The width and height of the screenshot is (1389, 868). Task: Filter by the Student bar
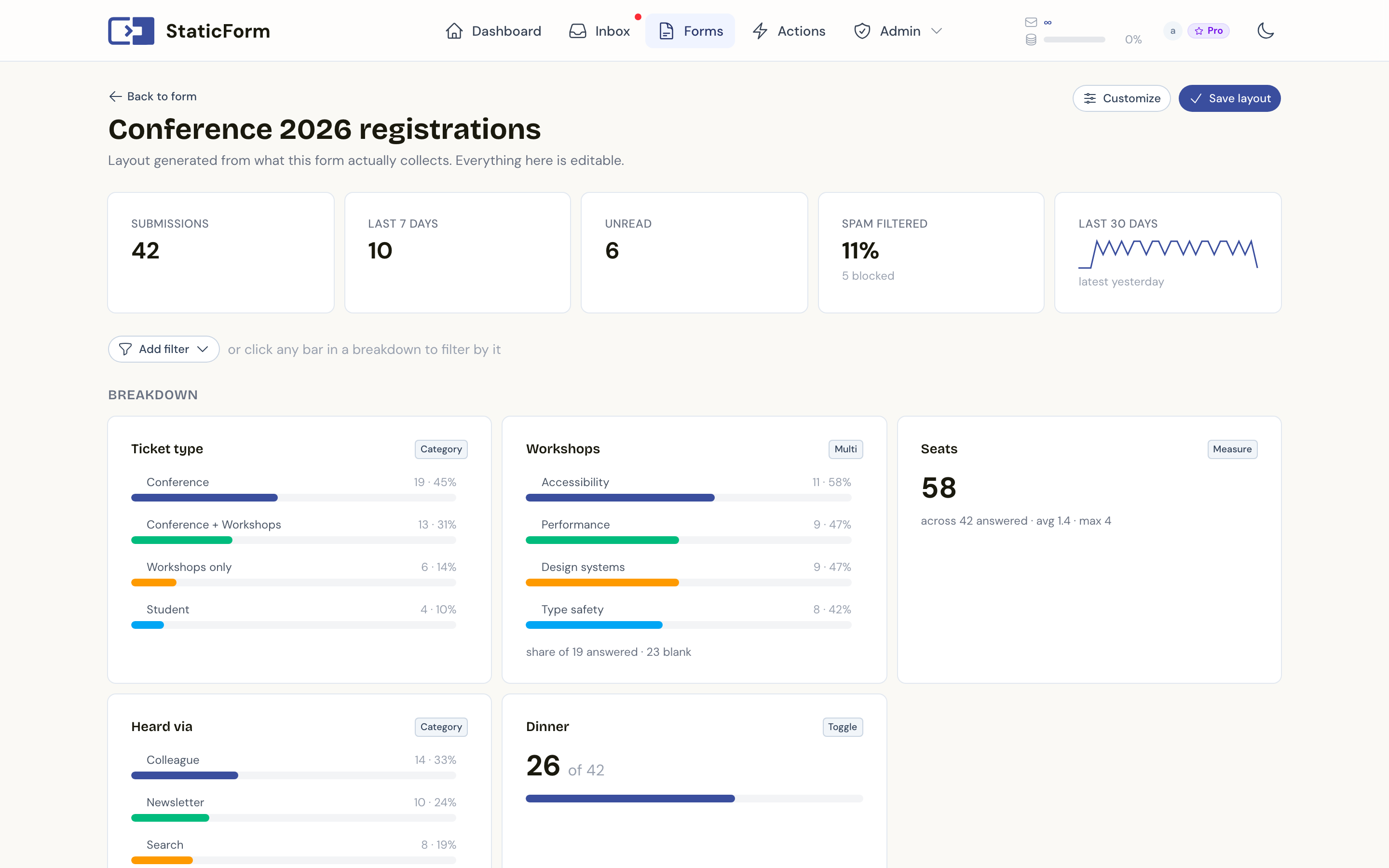click(x=293, y=625)
